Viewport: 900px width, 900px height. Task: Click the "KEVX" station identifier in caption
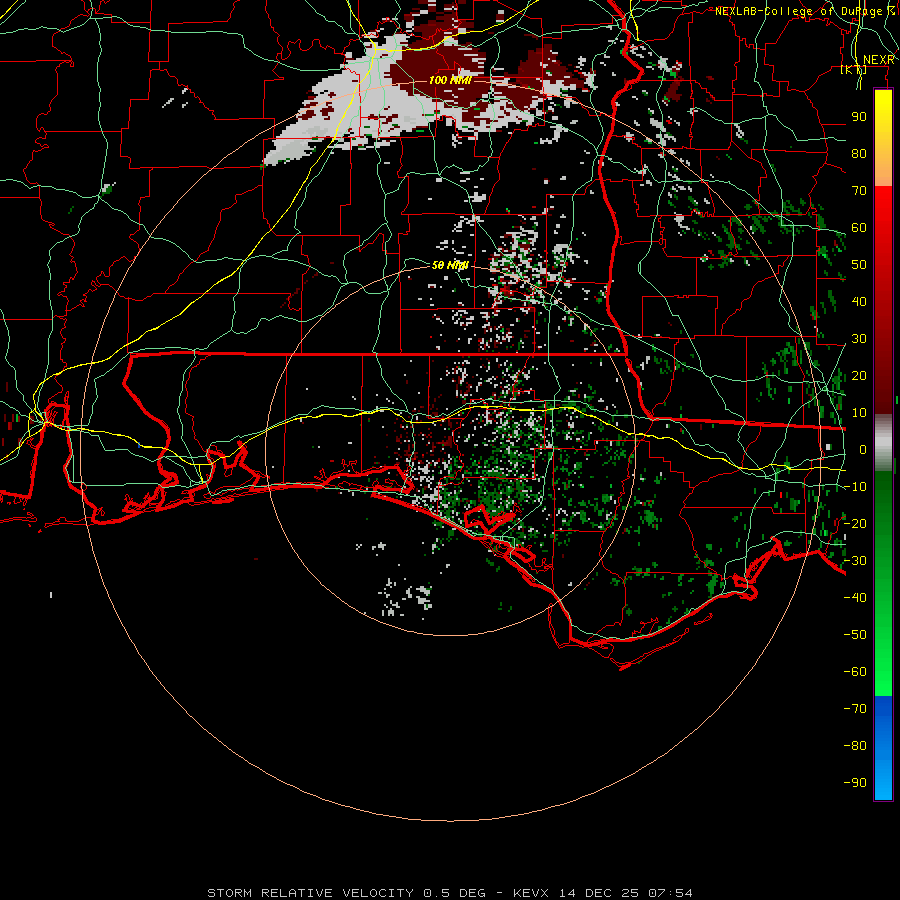[530, 893]
